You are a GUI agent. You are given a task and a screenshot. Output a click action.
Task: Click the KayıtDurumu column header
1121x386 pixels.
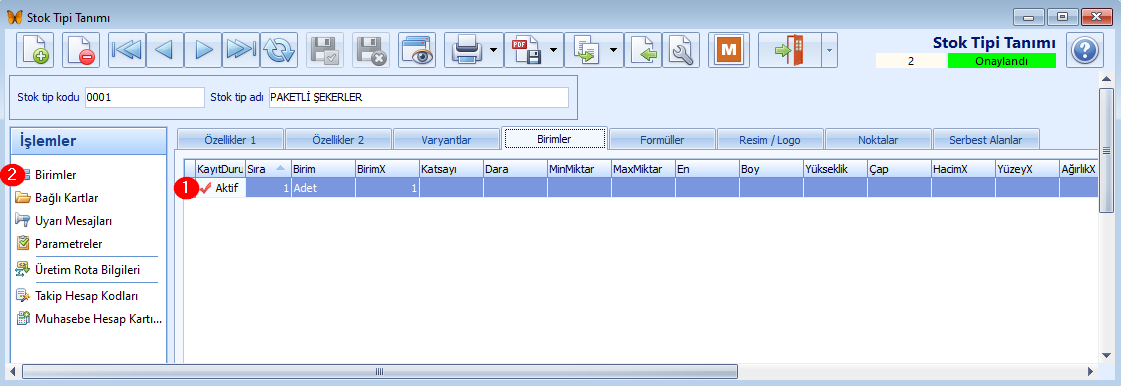(x=219, y=169)
